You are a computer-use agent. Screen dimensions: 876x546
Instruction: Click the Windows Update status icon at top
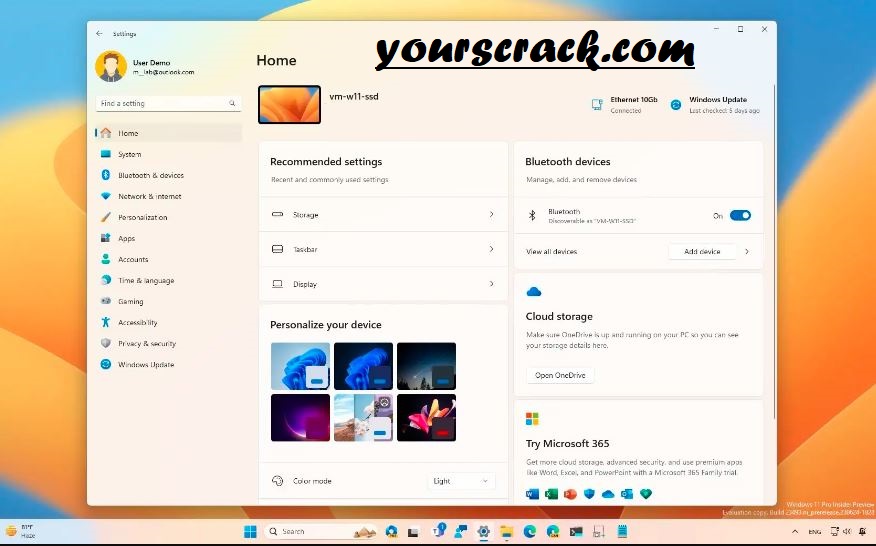coord(676,105)
